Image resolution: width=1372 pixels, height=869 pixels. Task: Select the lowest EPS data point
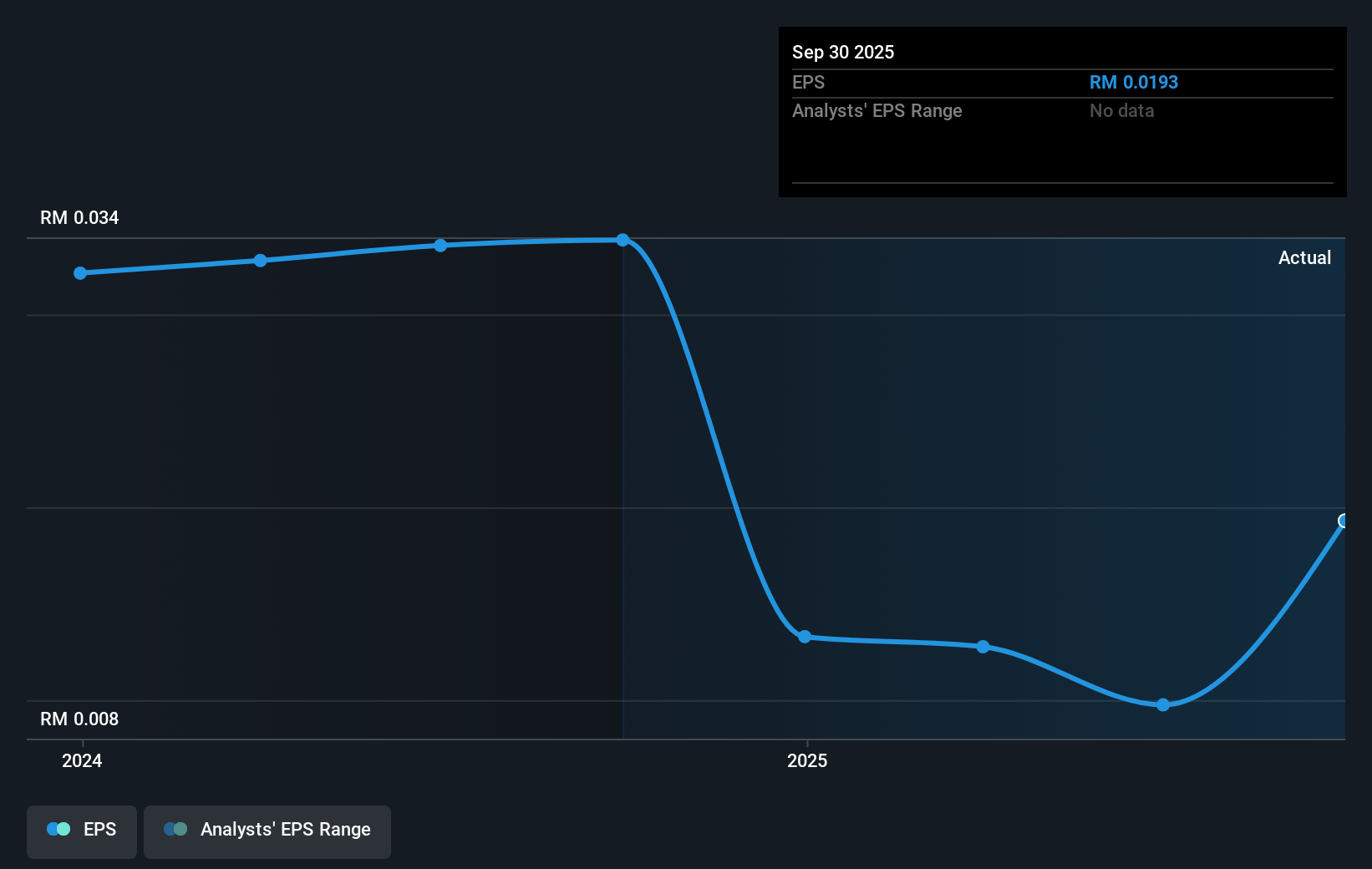click(1163, 705)
